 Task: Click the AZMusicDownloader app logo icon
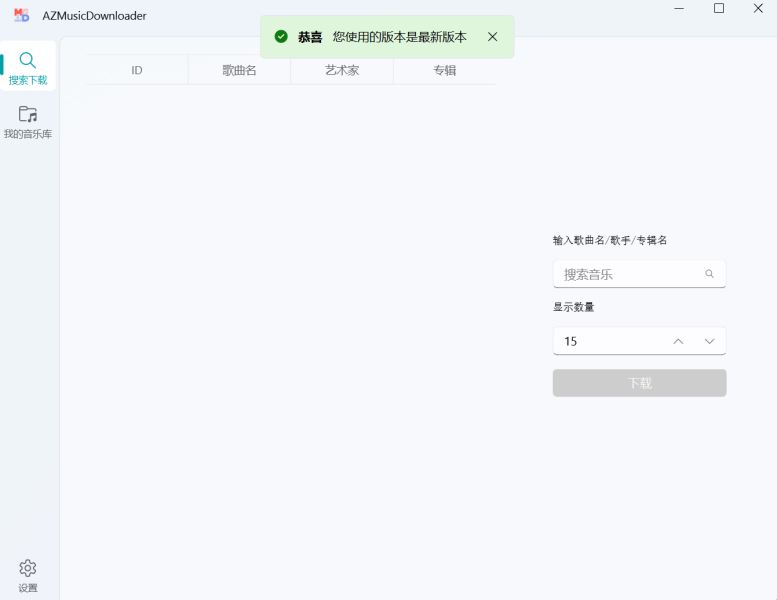tap(21, 15)
